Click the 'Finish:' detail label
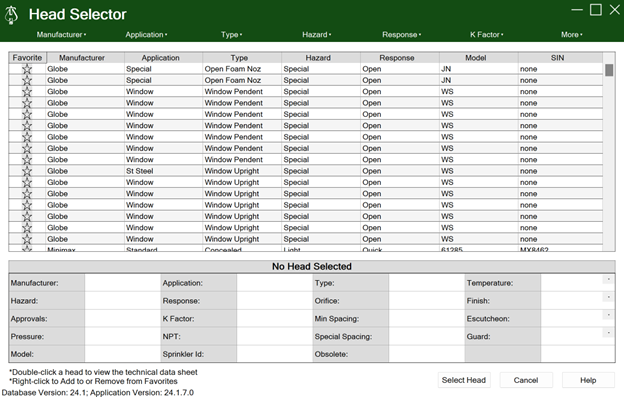The height and width of the screenshot is (397, 624). click(x=478, y=301)
